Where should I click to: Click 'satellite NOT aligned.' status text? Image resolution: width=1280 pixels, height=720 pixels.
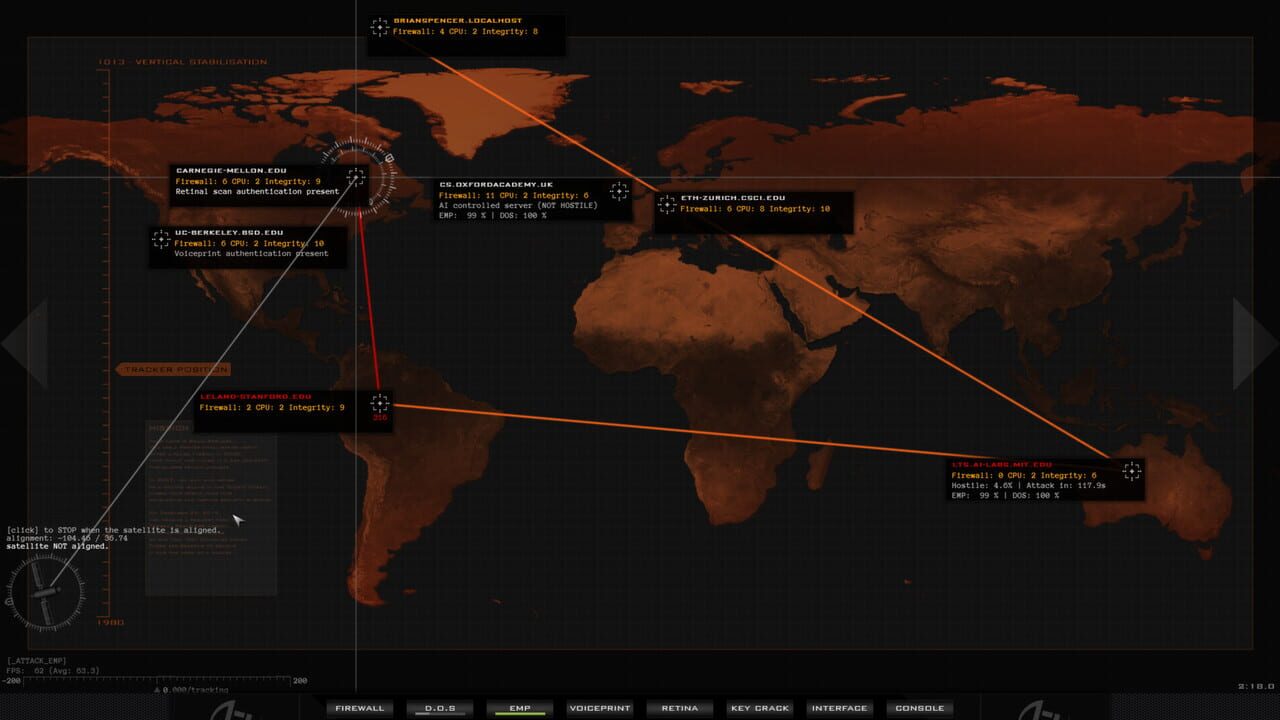57,547
